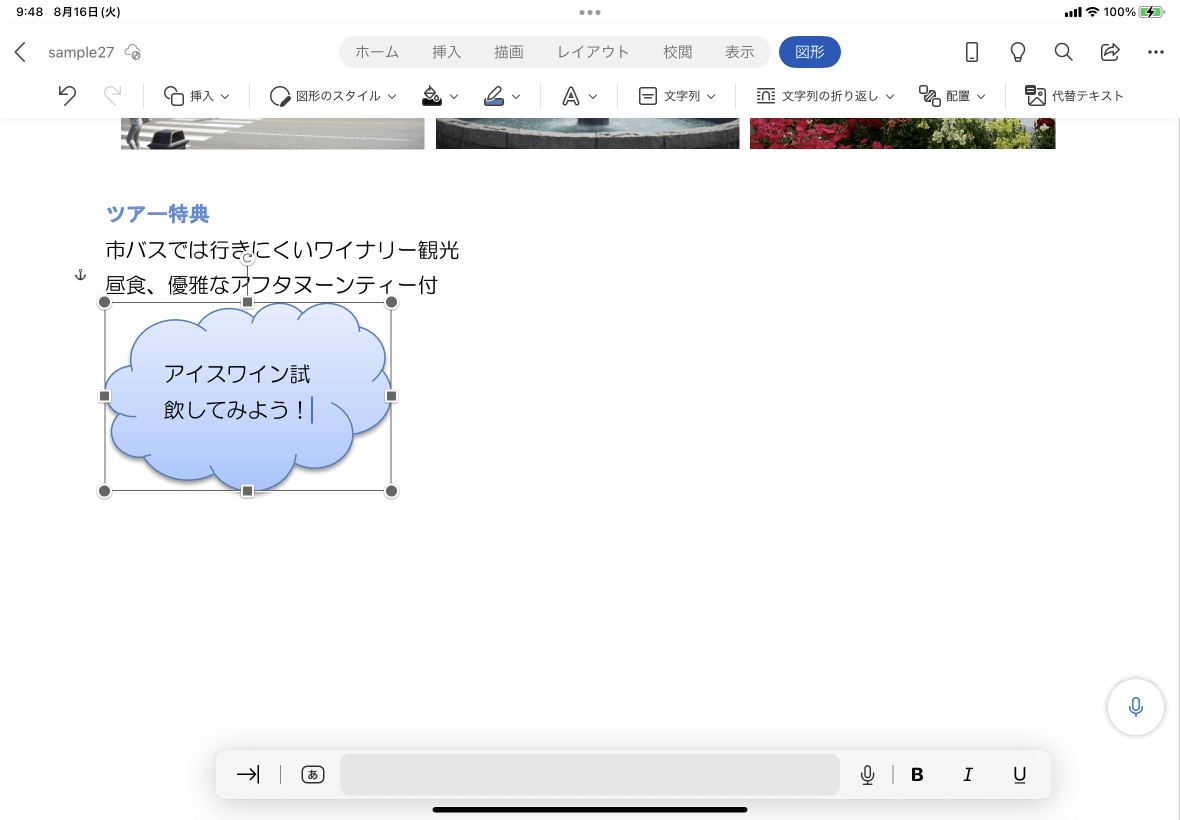Open the search magnifier
This screenshot has width=1180, height=820.
[1063, 52]
